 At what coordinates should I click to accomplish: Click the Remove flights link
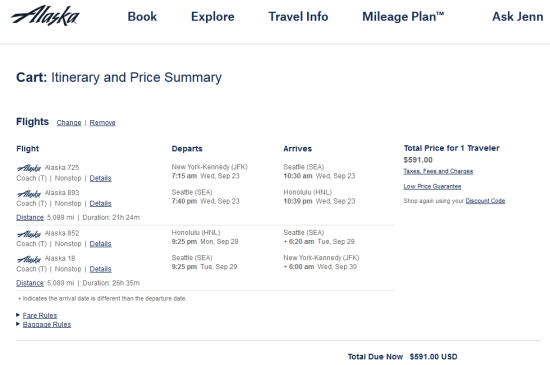coord(102,123)
